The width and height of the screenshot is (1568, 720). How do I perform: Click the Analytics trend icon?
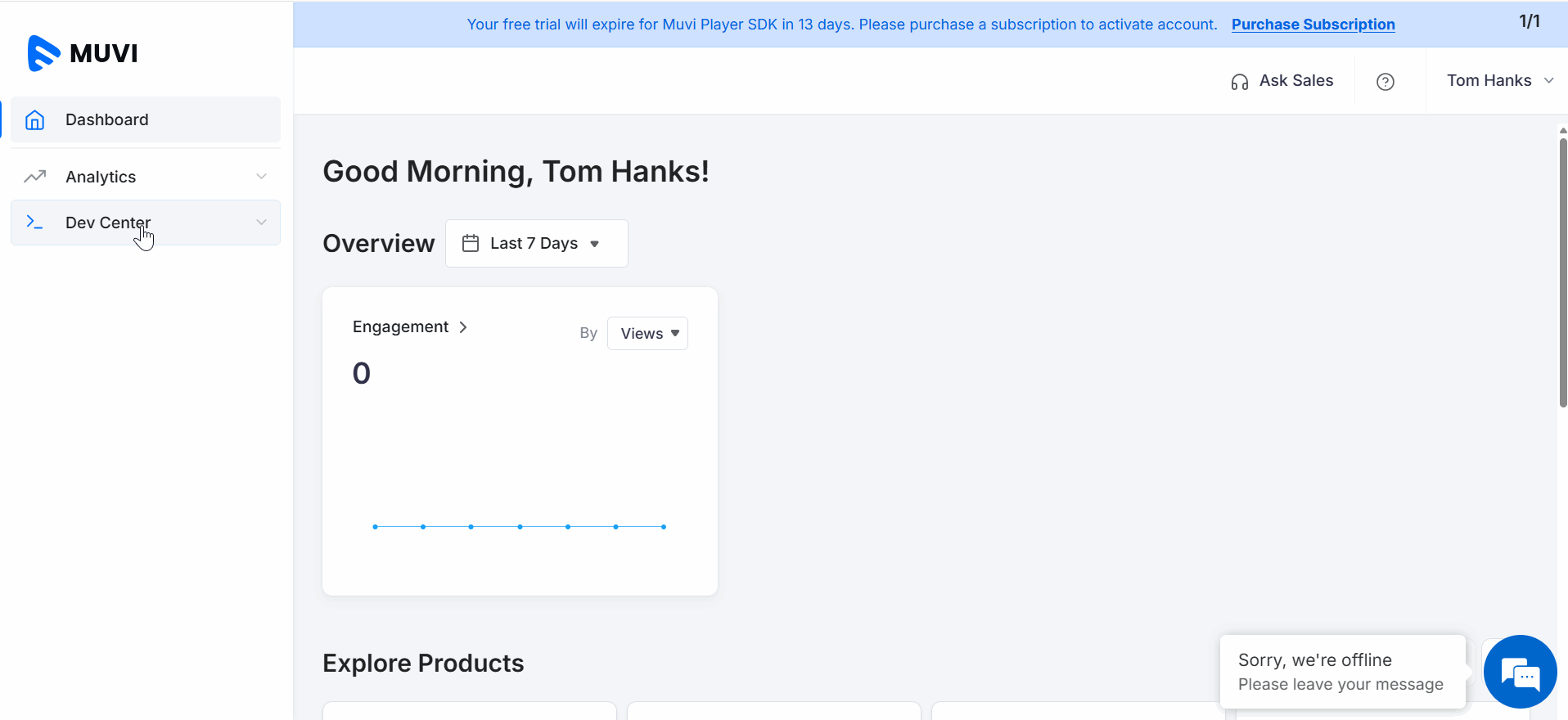click(34, 177)
